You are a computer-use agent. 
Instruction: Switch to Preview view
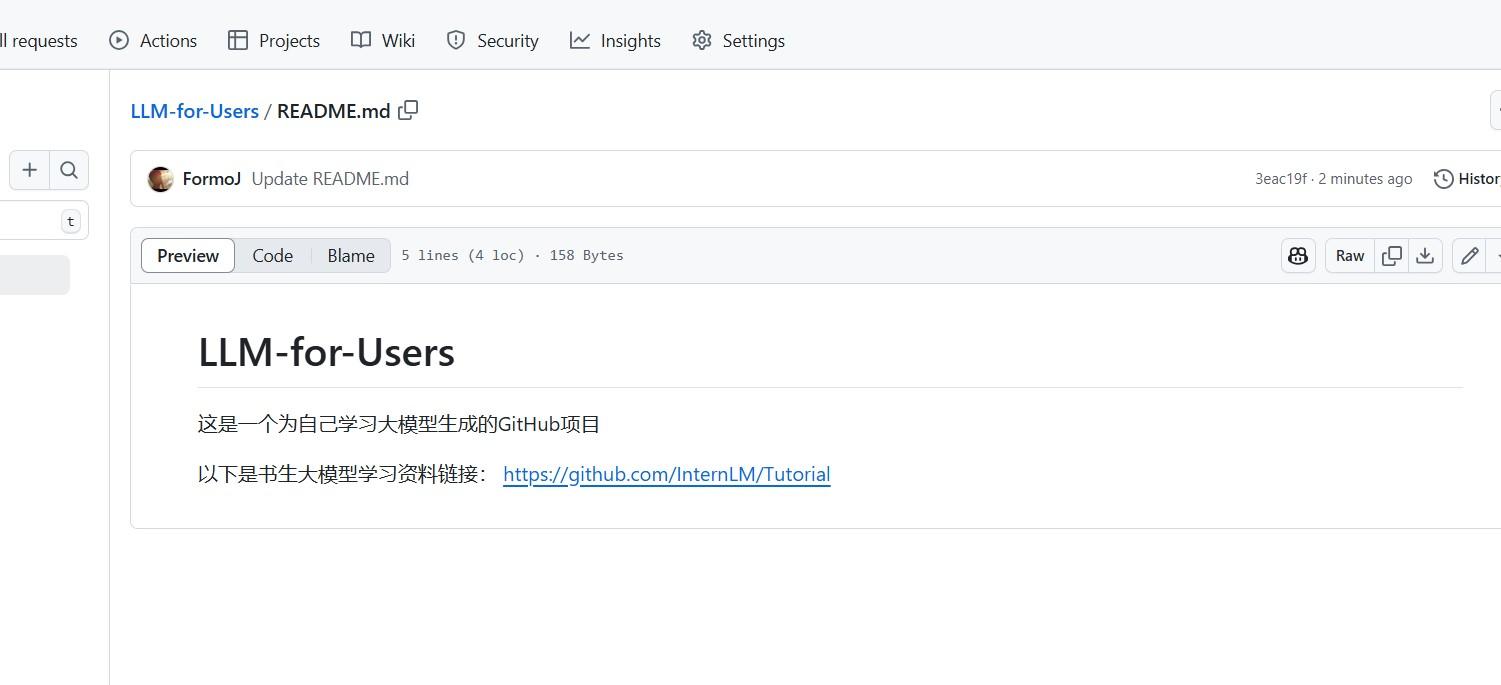(x=188, y=256)
